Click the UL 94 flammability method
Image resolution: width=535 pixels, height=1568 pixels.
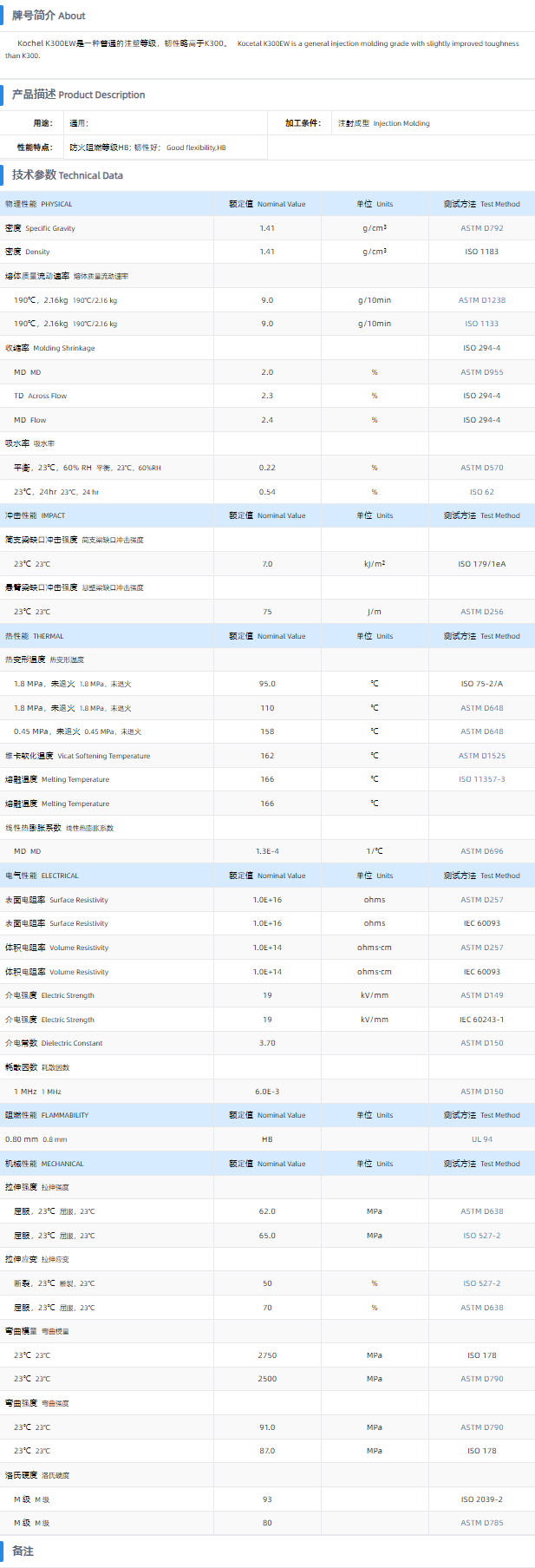[481, 1139]
